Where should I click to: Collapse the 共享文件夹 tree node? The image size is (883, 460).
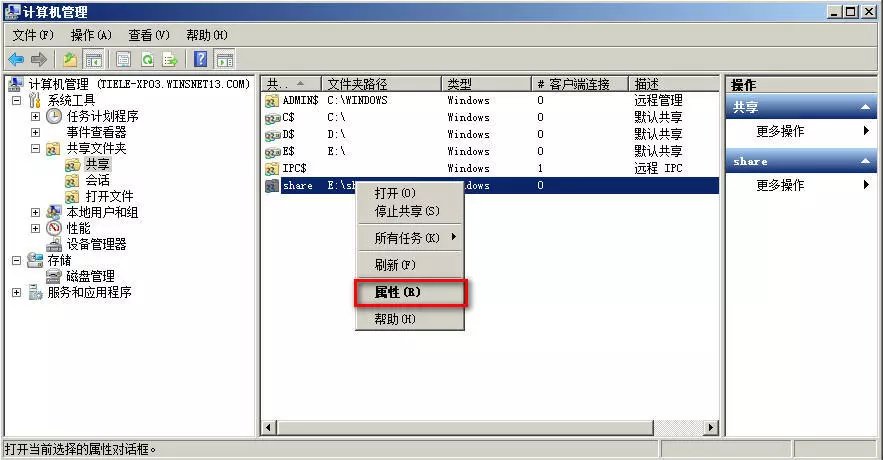pyautogui.click(x=35, y=148)
